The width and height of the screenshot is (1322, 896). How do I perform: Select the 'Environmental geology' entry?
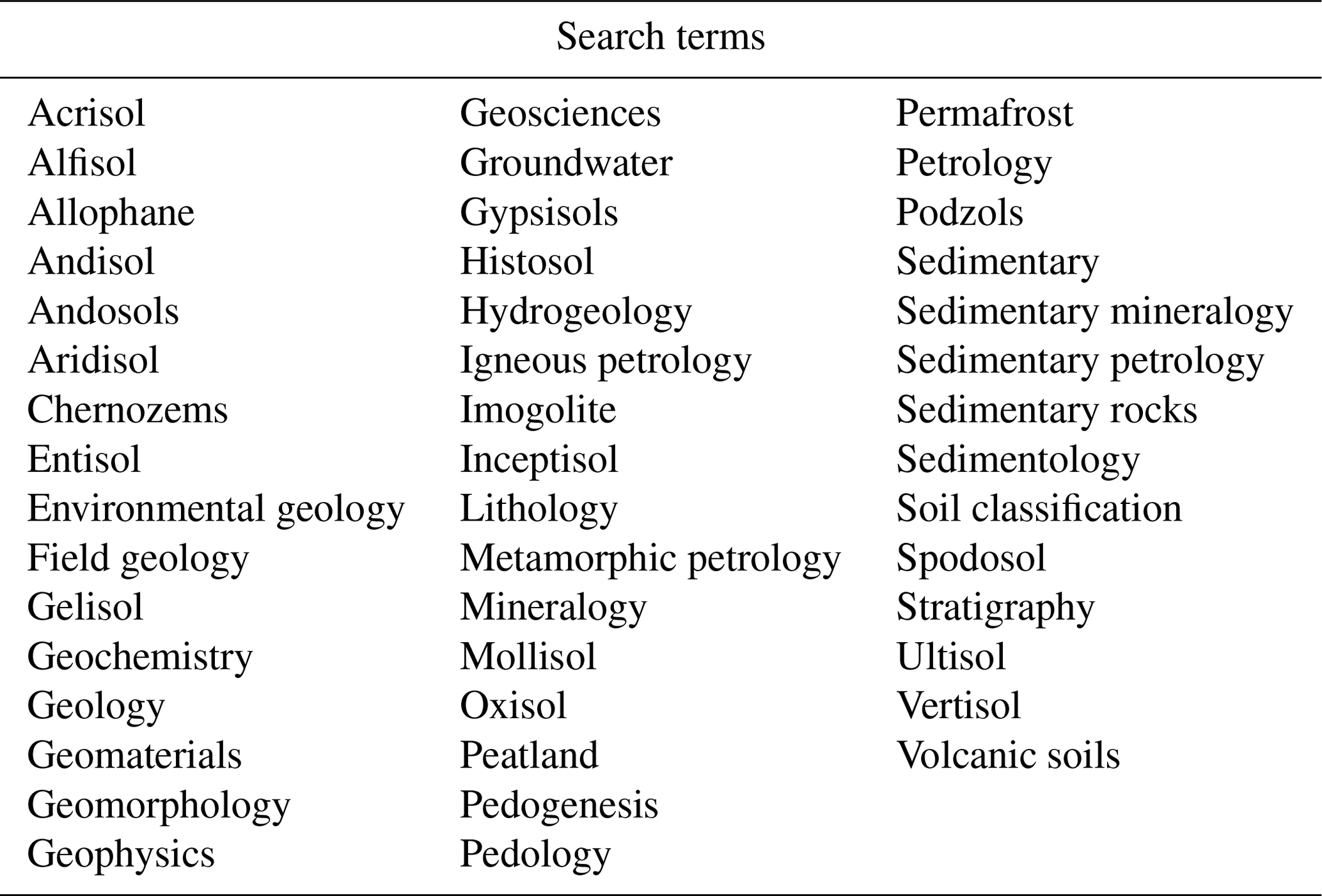click(216, 509)
